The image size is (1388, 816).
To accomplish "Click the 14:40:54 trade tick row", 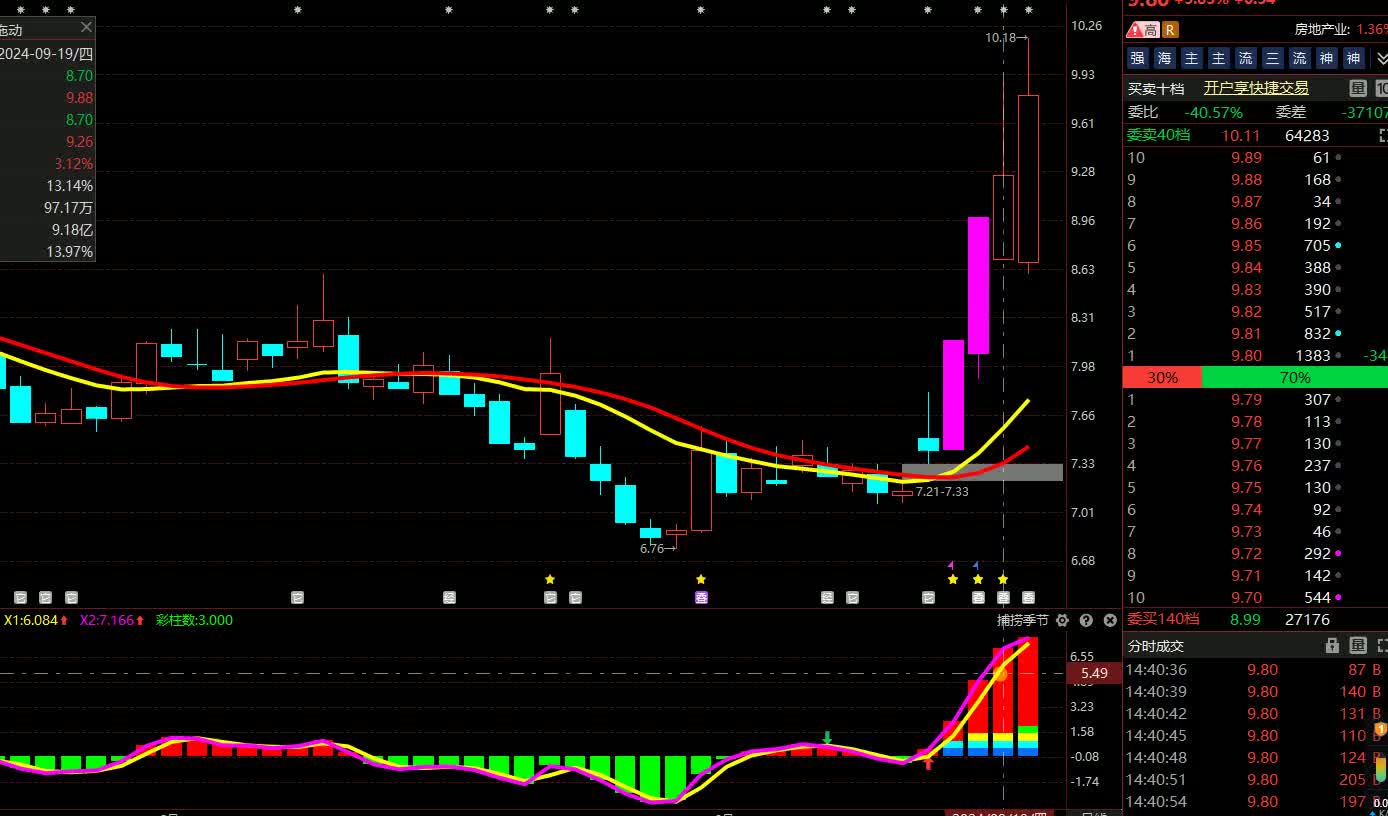I will pyautogui.click(x=1255, y=802).
